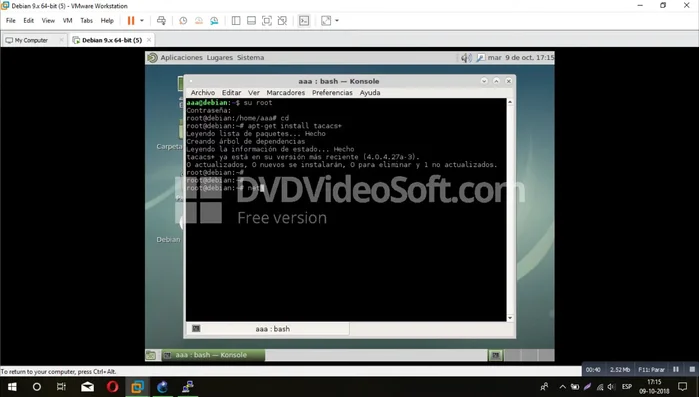Open the VMware View menu

(48, 20)
